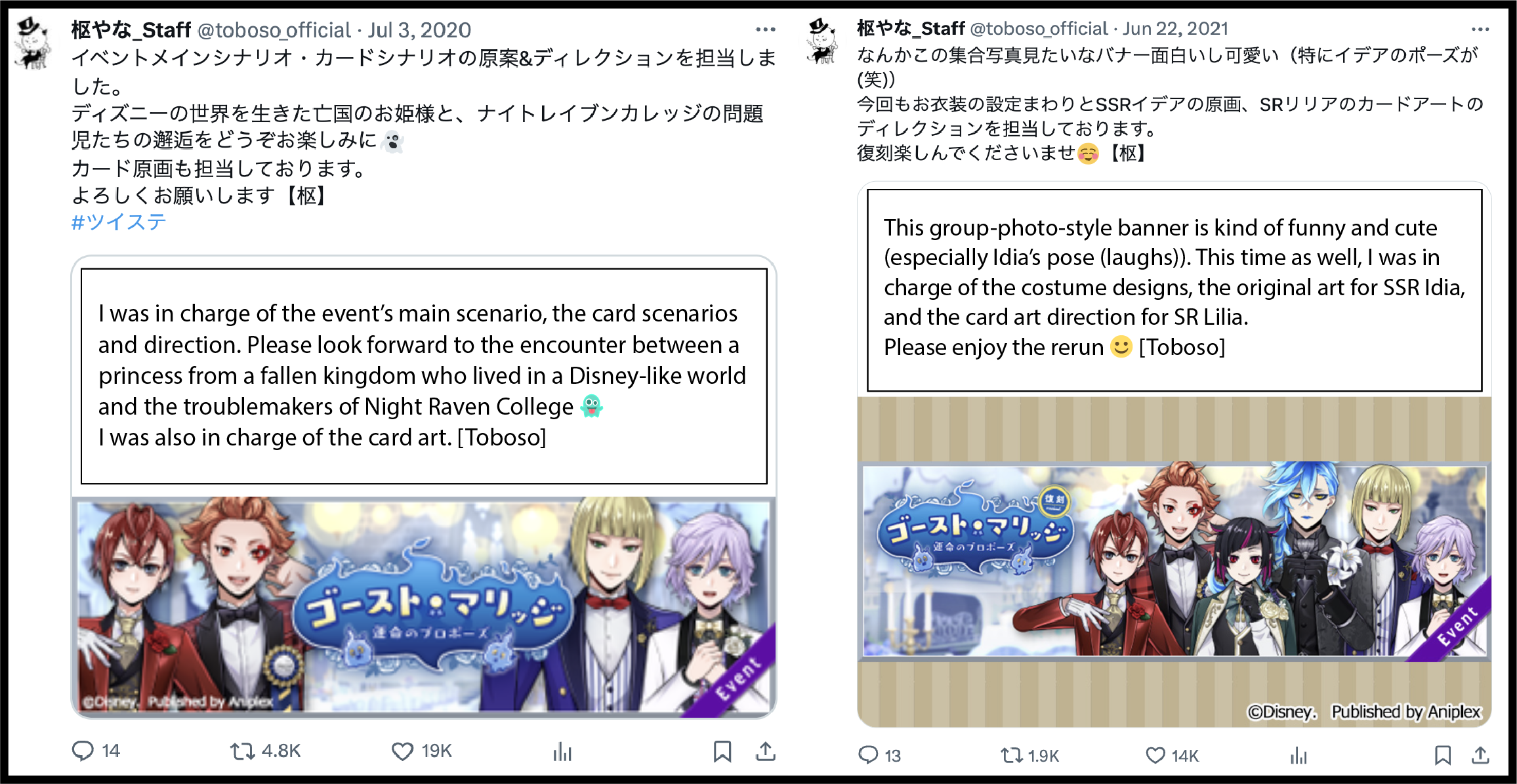1517x784 pixels.
Task: Share the Jun 22, 2021 tweet
Action: [1480, 756]
